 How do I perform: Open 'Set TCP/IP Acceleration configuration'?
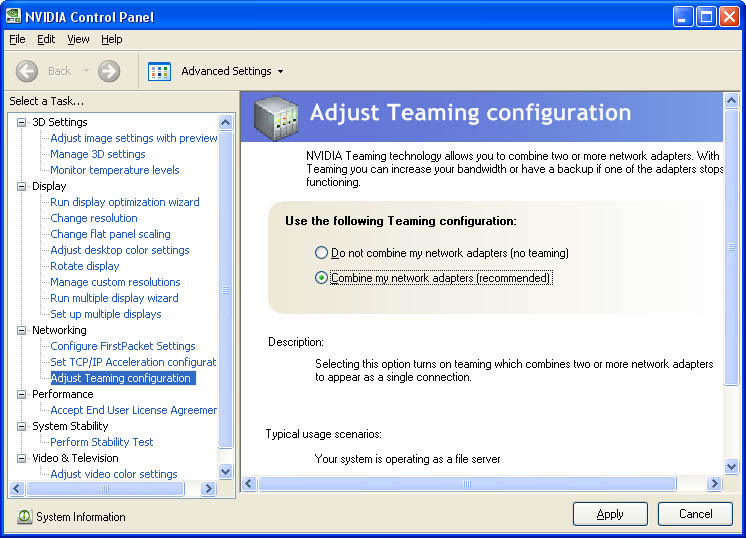tap(133, 362)
